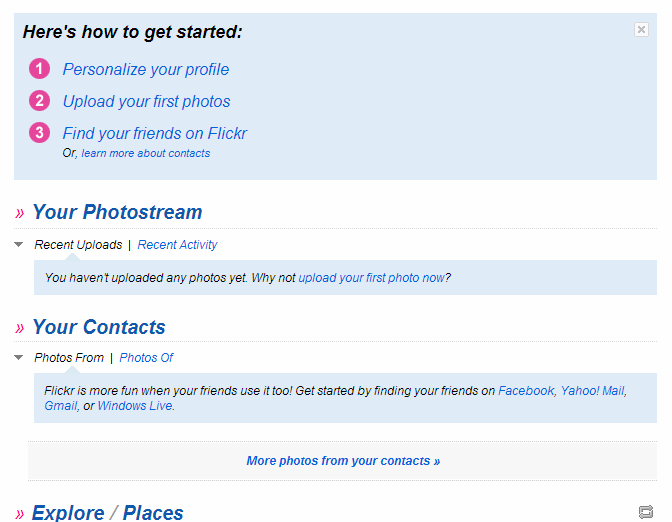Click learn more about contacts link

coord(146,153)
